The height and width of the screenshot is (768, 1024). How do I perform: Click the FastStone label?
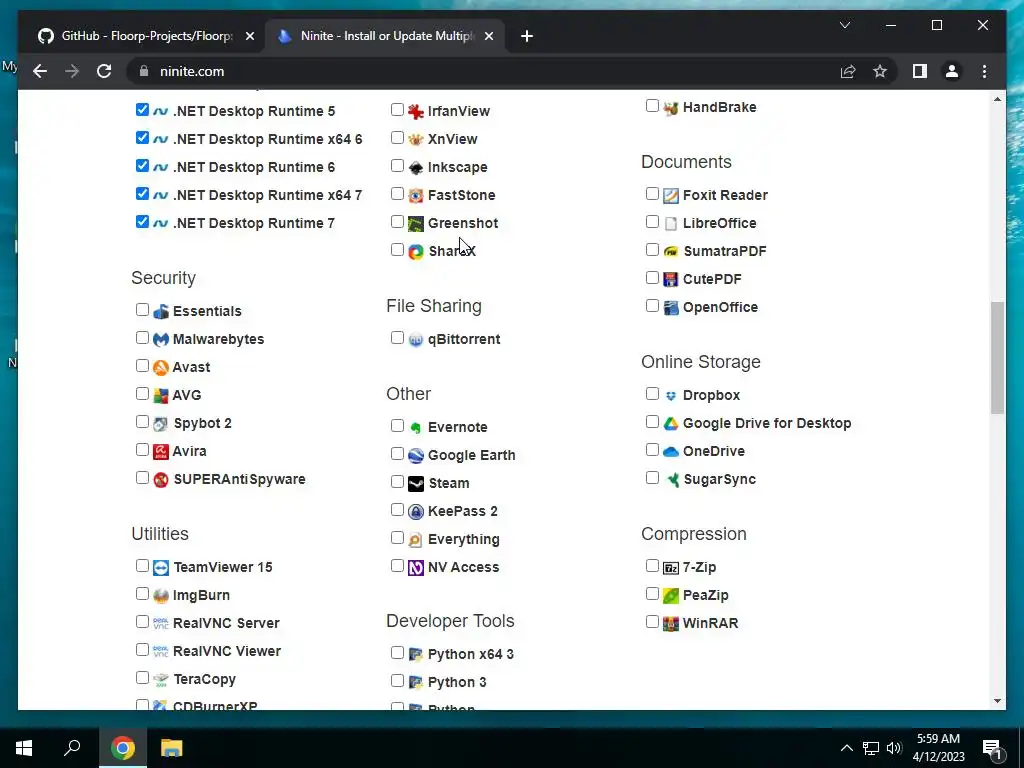(x=462, y=195)
